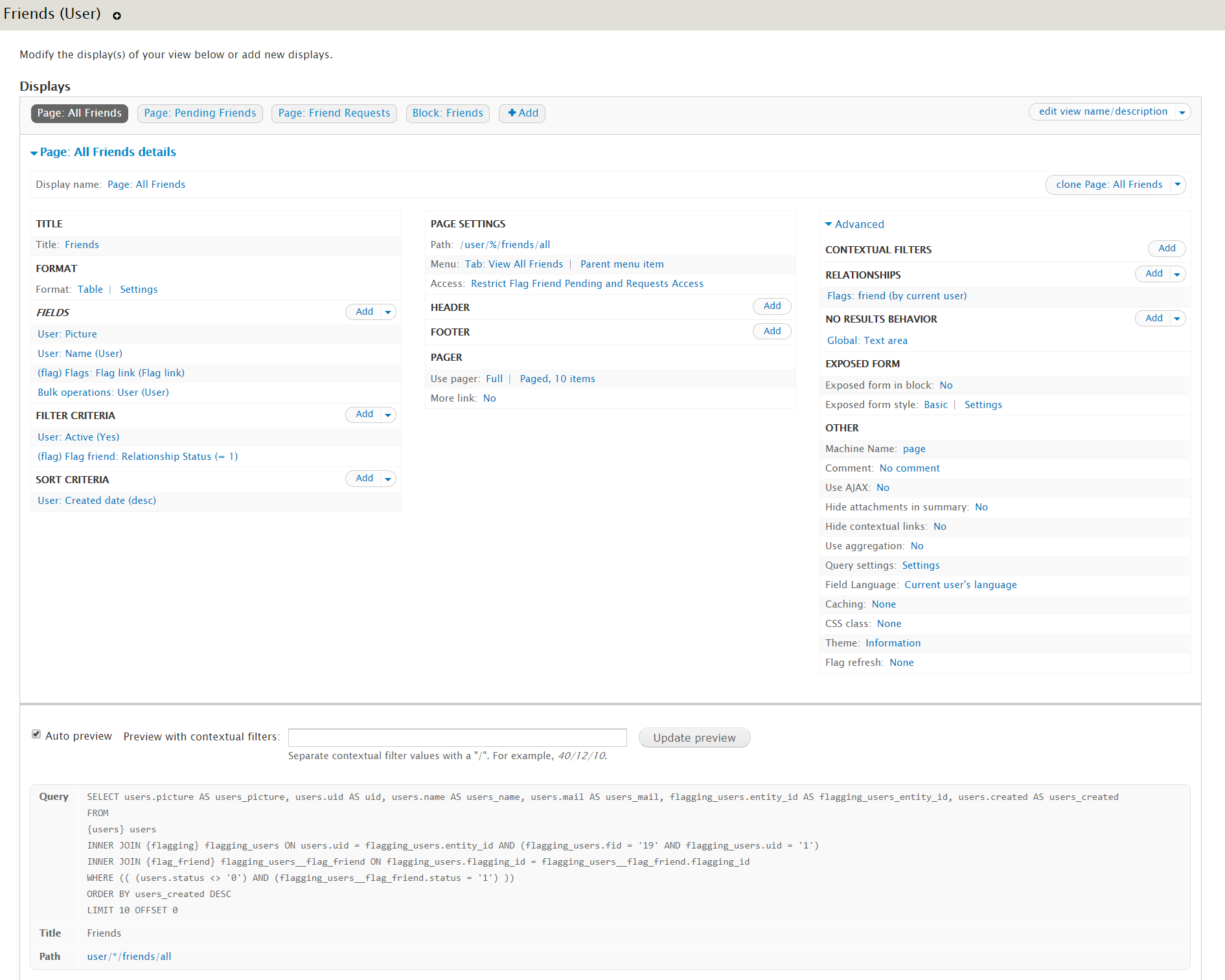Viewport: 1225px width, 980px height.
Task: Open the Filter Criteria Add dropdown arrow
Action: pyautogui.click(x=388, y=415)
